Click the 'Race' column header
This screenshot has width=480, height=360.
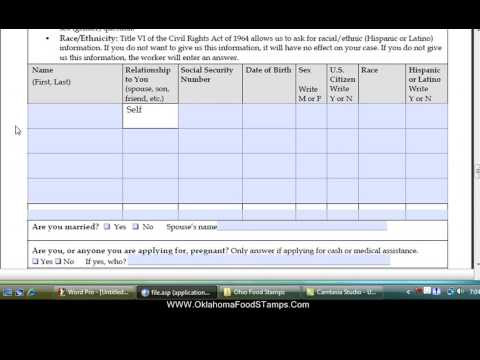point(382,84)
